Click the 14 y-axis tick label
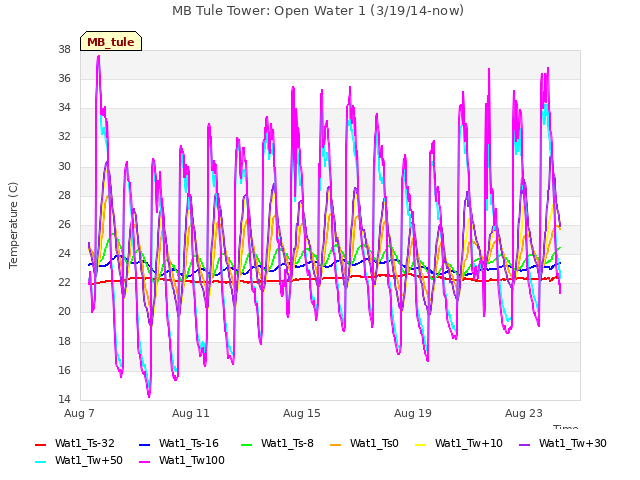 pyautogui.click(x=64, y=400)
